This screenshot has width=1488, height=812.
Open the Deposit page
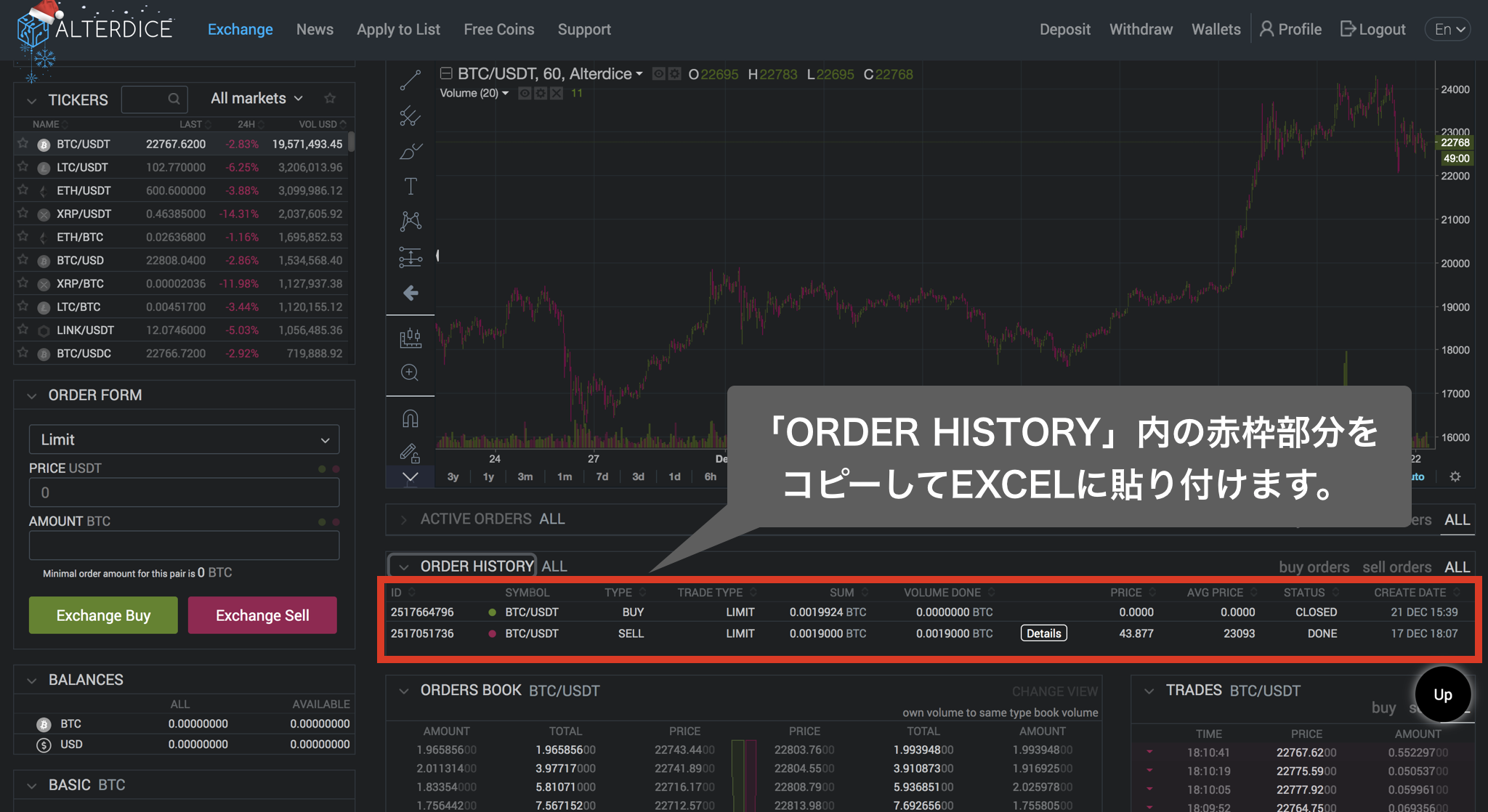[x=1064, y=29]
